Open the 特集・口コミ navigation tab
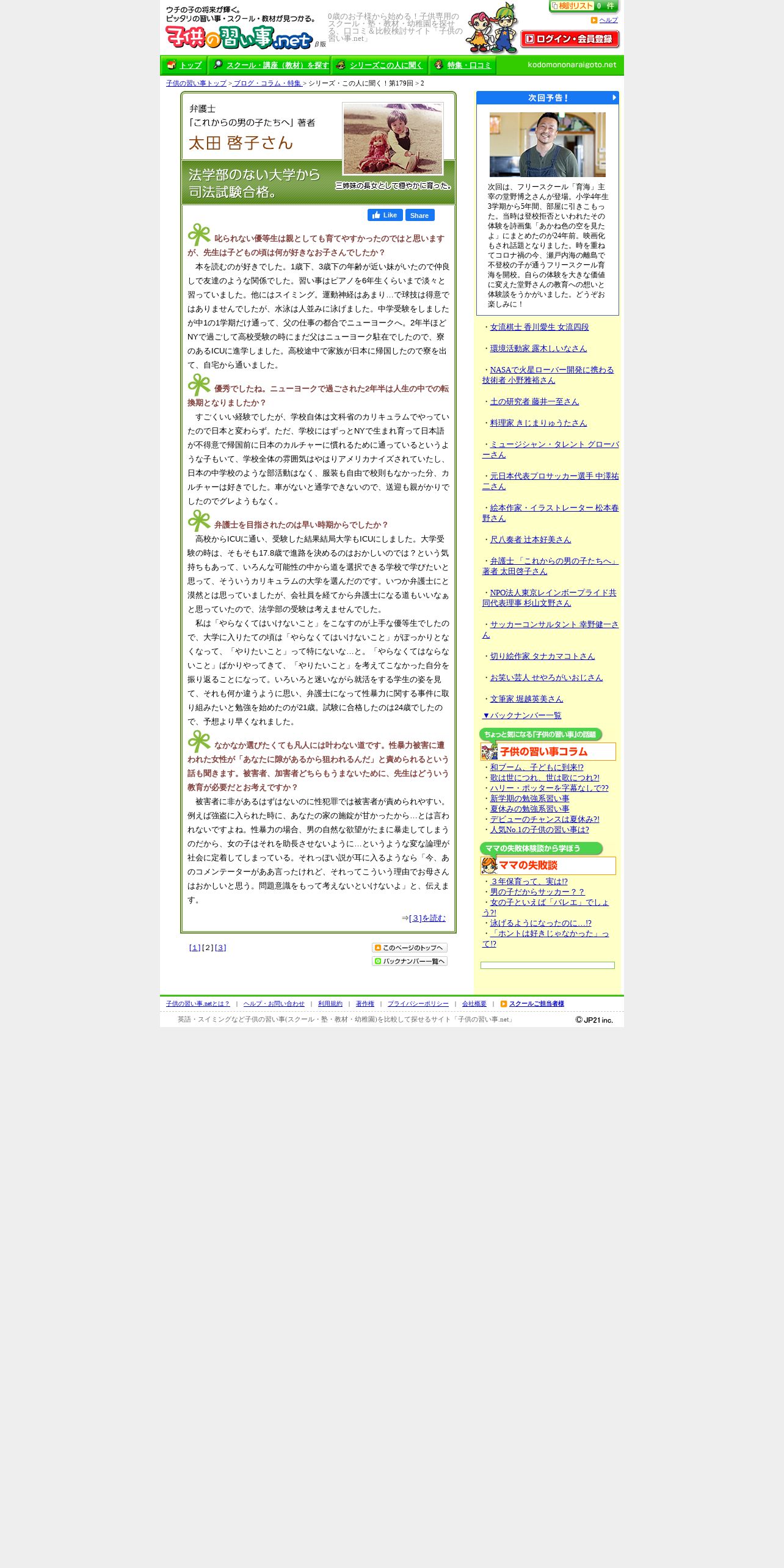The image size is (784, 1568). 469,65
